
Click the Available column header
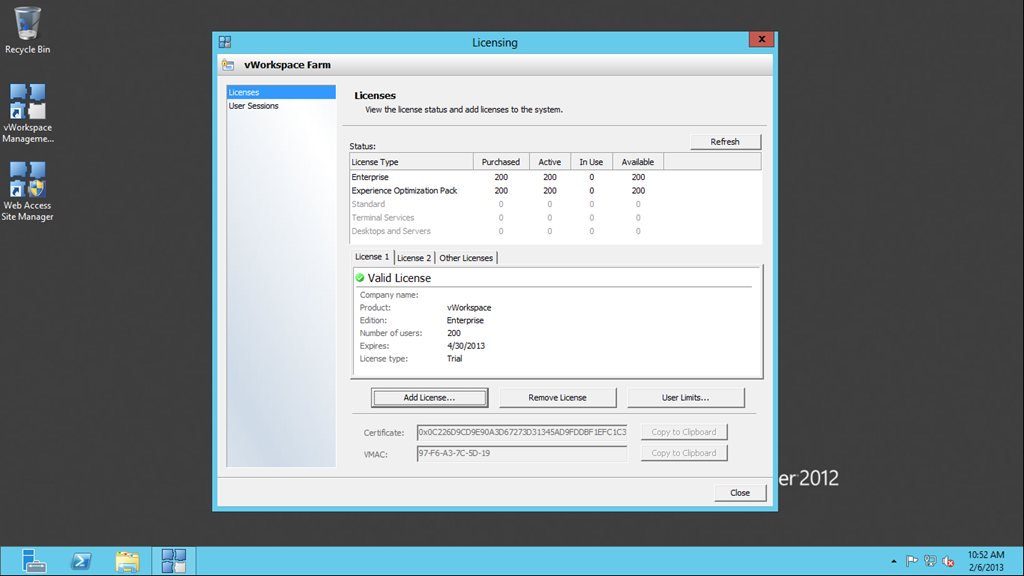637,162
